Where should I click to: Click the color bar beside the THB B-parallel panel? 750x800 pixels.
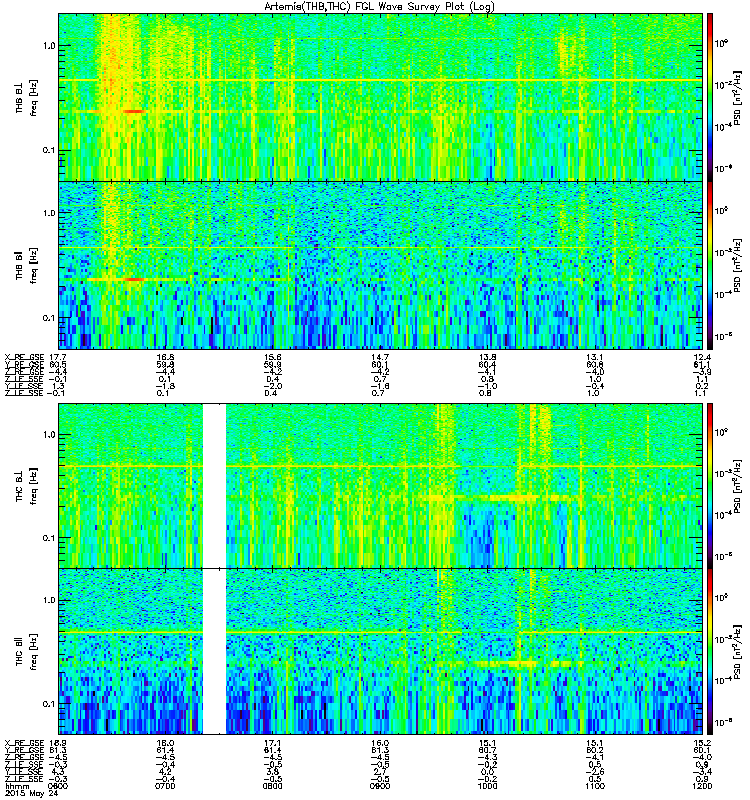tap(710, 265)
